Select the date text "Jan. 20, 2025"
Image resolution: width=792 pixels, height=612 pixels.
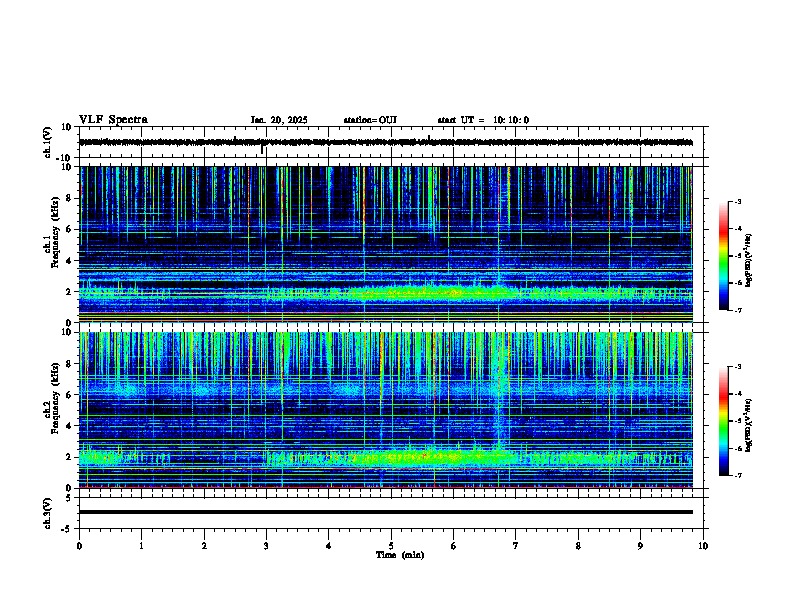(279, 120)
